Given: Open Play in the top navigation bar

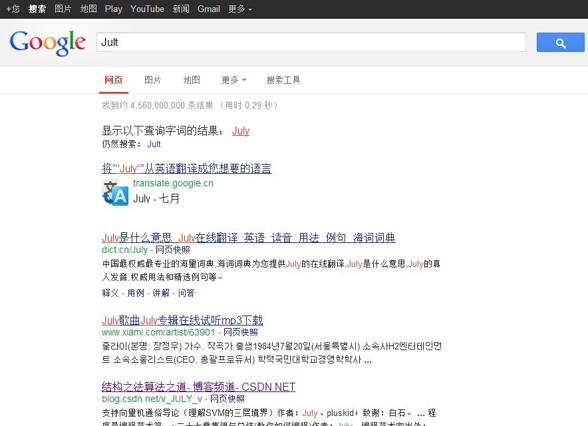Looking at the screenshot, I should (x=113, y=9).
